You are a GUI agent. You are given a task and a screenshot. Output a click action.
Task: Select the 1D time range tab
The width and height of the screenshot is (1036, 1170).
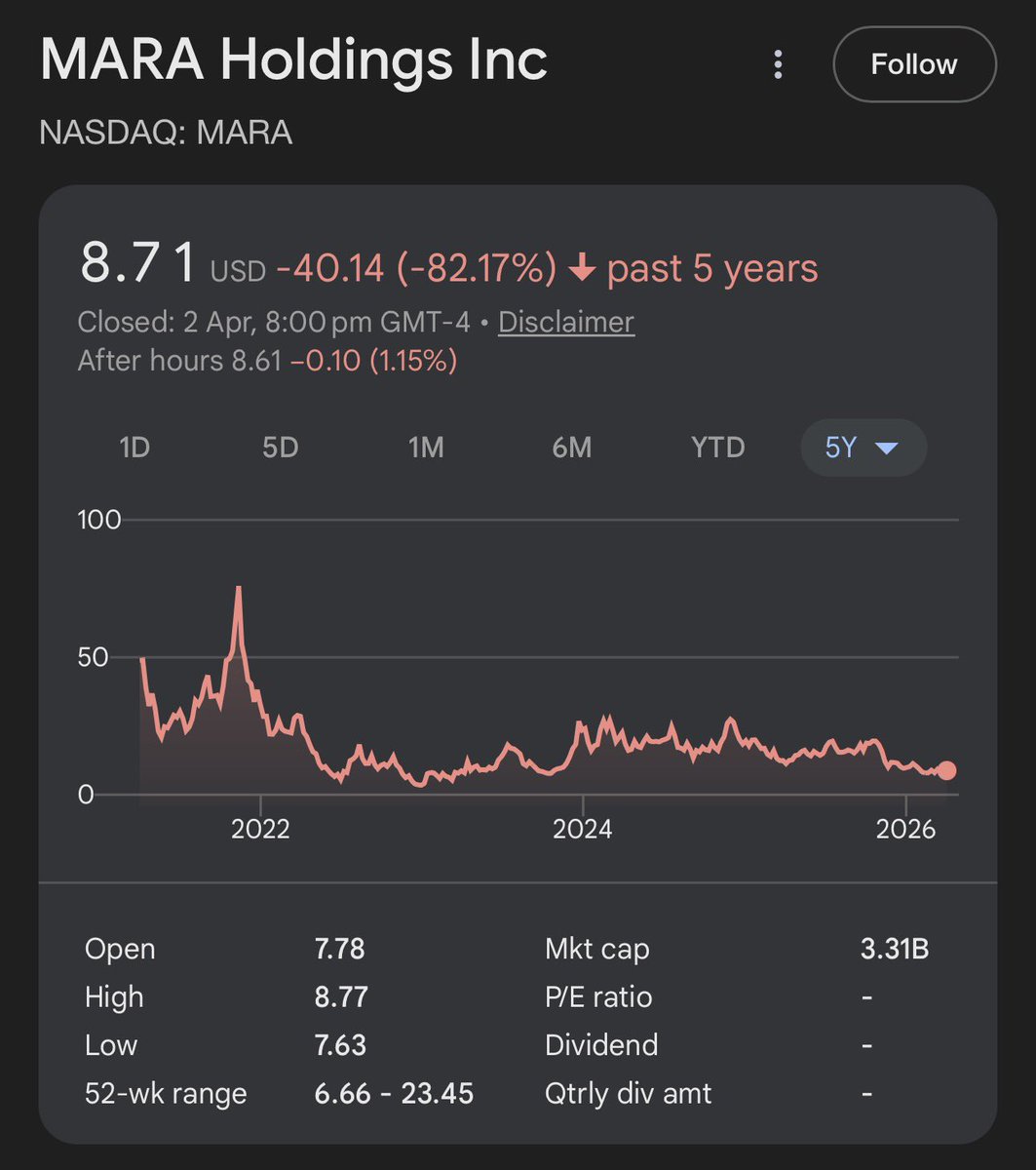point(134,448)
